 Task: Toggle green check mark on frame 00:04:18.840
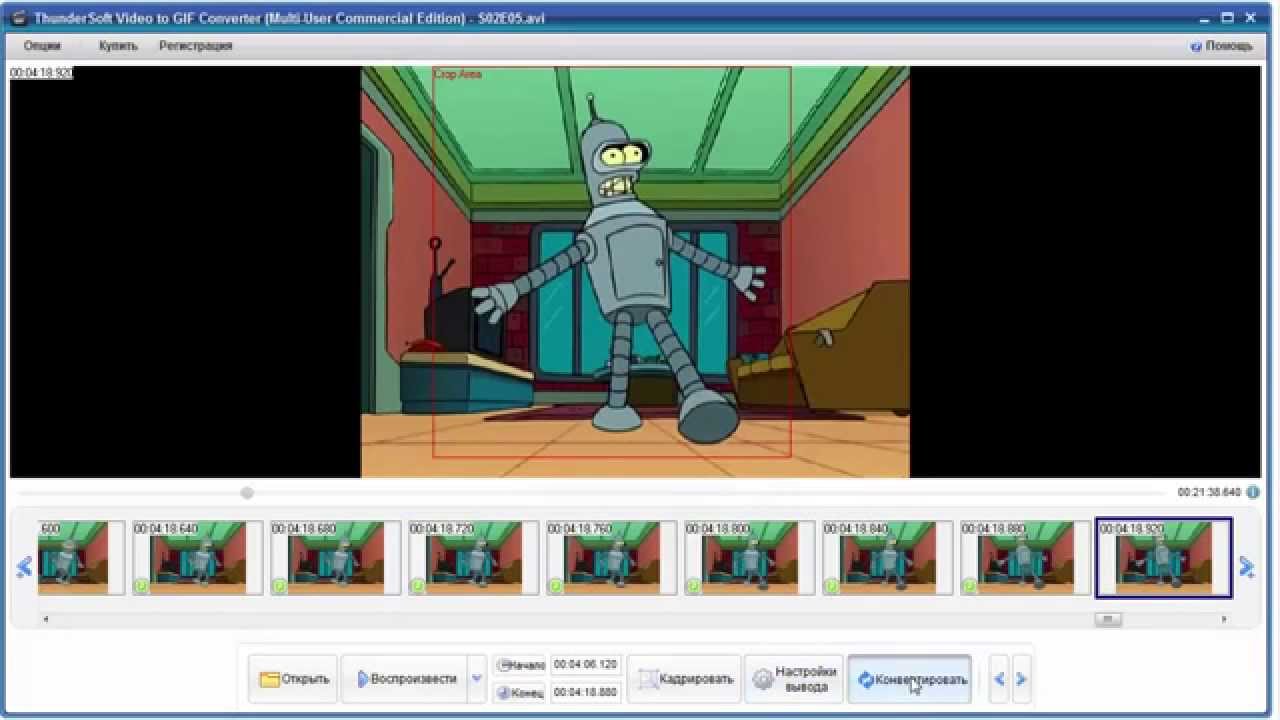click(831, 586)
